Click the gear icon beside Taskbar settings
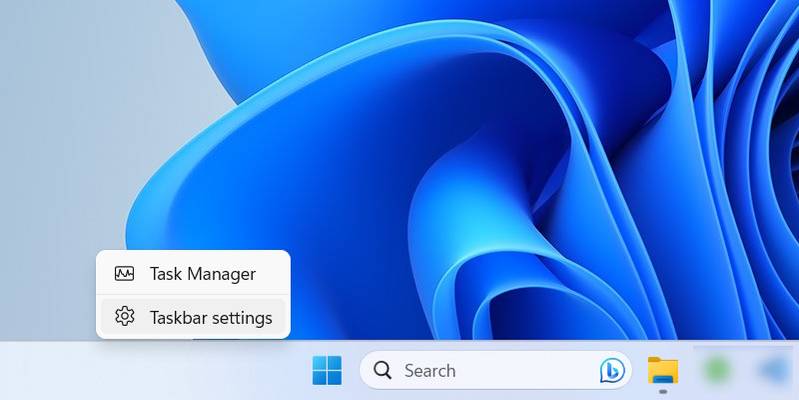 tap(124, 316)
